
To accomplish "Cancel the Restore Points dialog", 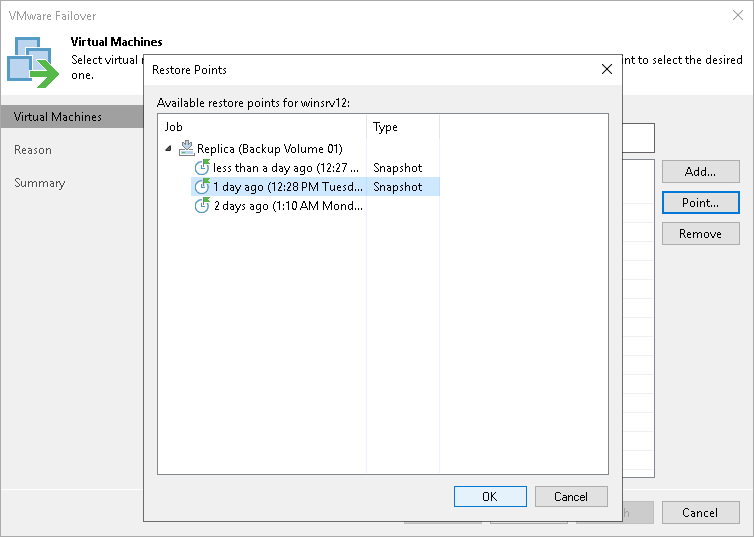I will 571,497.
